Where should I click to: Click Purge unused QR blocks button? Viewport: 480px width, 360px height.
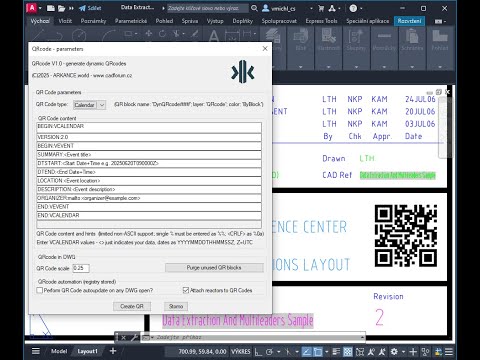214,268
